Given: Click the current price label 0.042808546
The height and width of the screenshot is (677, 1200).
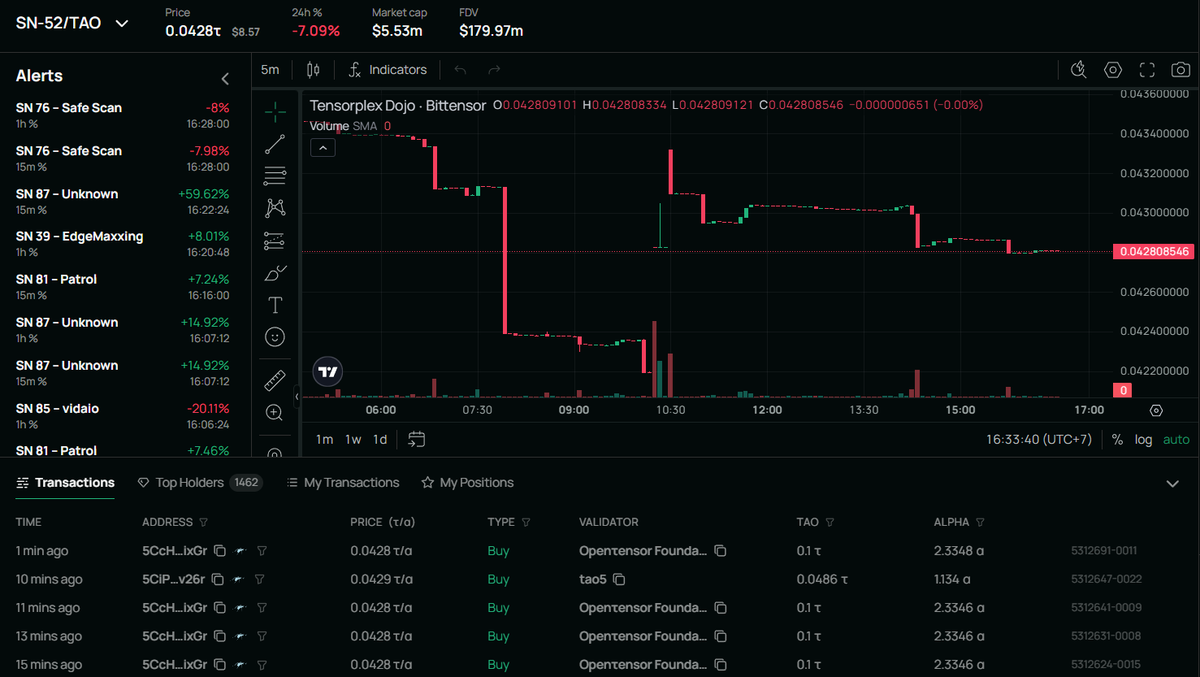Looking at the screenshot, I should [1153, 251].
